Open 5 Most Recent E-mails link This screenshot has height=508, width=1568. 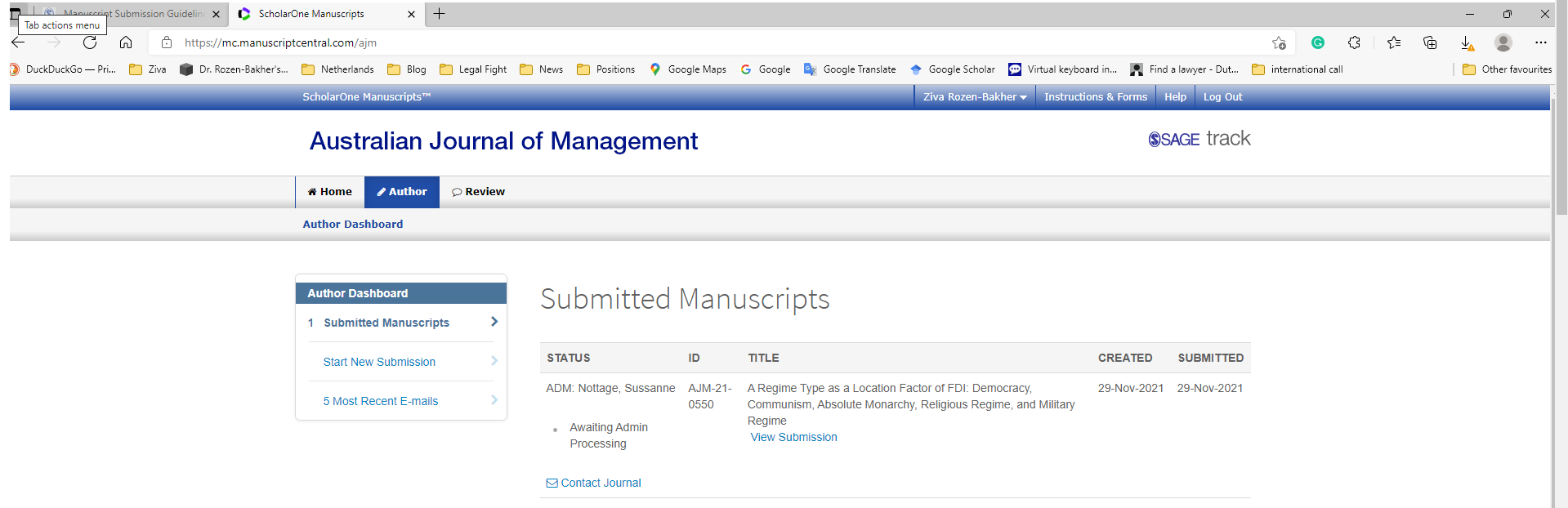(x=381, y=401)
